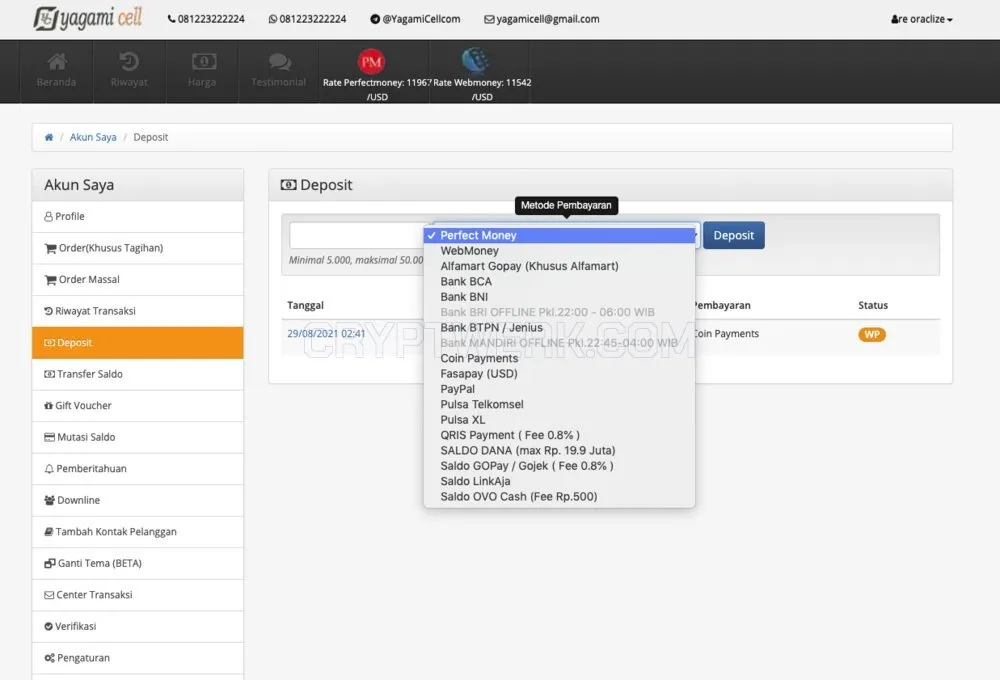Select Coin Payments option
The height and width of the screenshot is (680, 1000).
coord(559,358)
